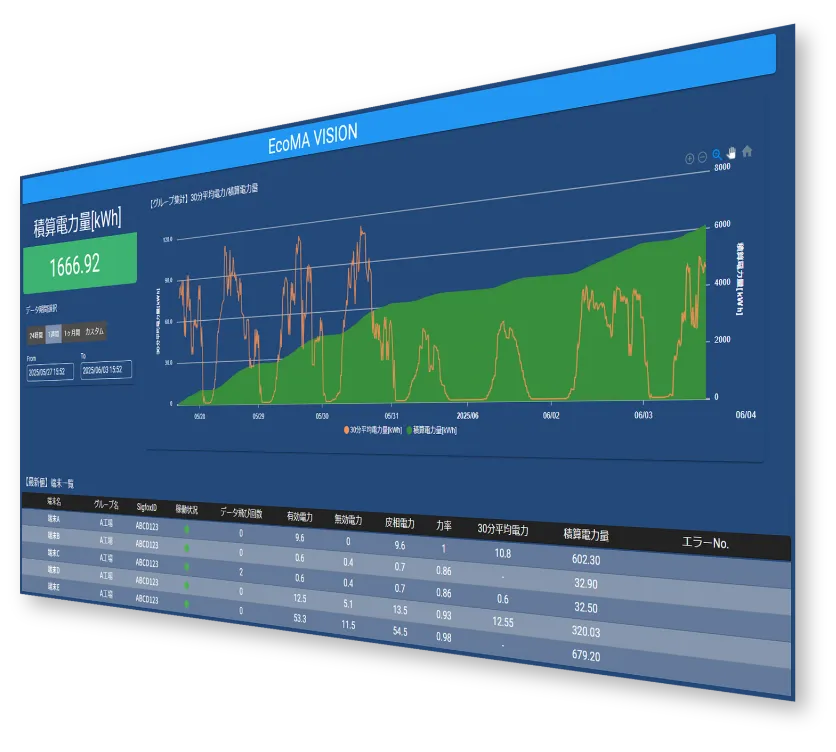Click the 320.03 cumulative energy value
Image resolution: width=836 pixels, height=752 pixels.
coord(586,631)
